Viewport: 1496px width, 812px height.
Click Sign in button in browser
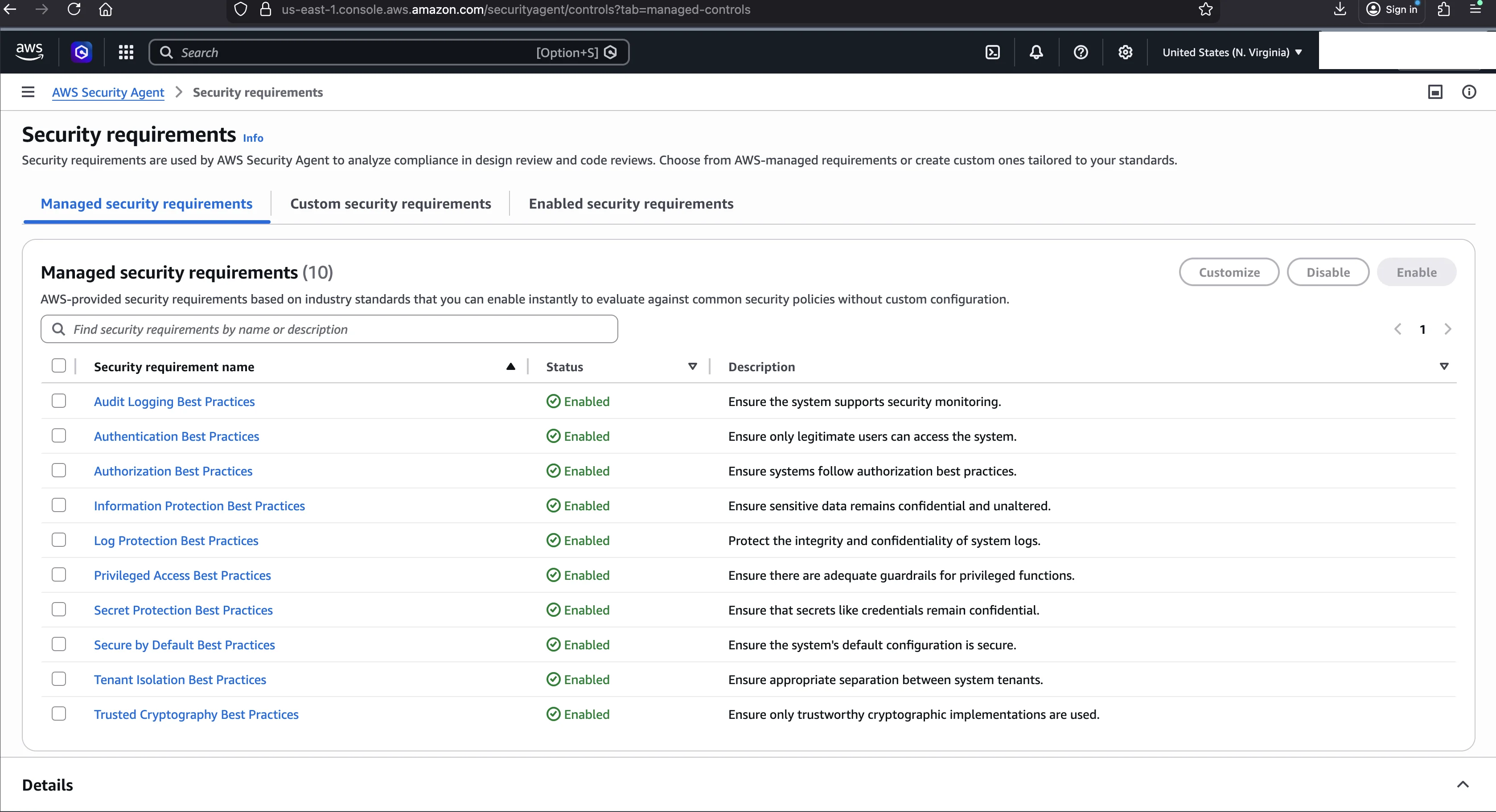[x=1391, y=9]
